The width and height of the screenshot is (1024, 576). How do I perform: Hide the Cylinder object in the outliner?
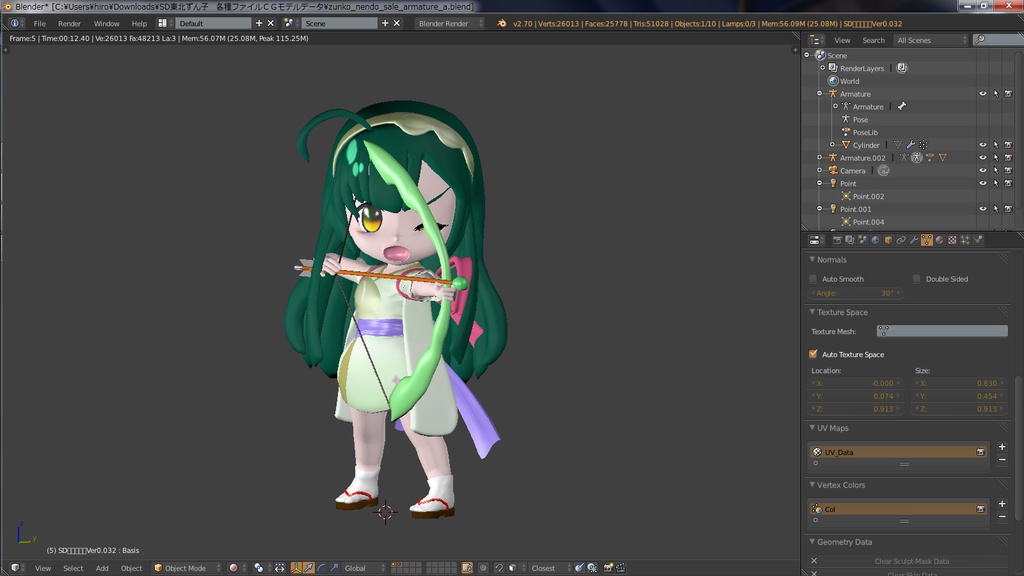pyautogui.click(x=983, y=144)
